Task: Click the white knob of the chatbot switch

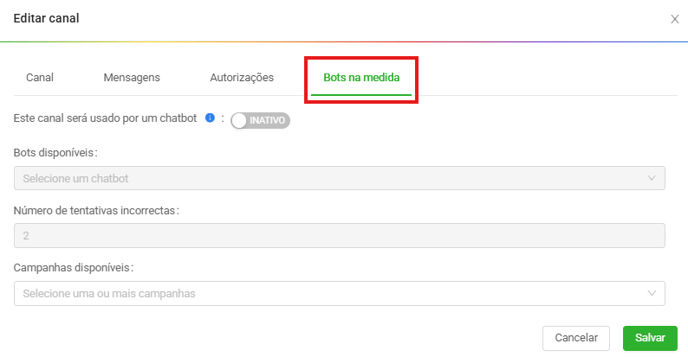Action: point(239,121)
